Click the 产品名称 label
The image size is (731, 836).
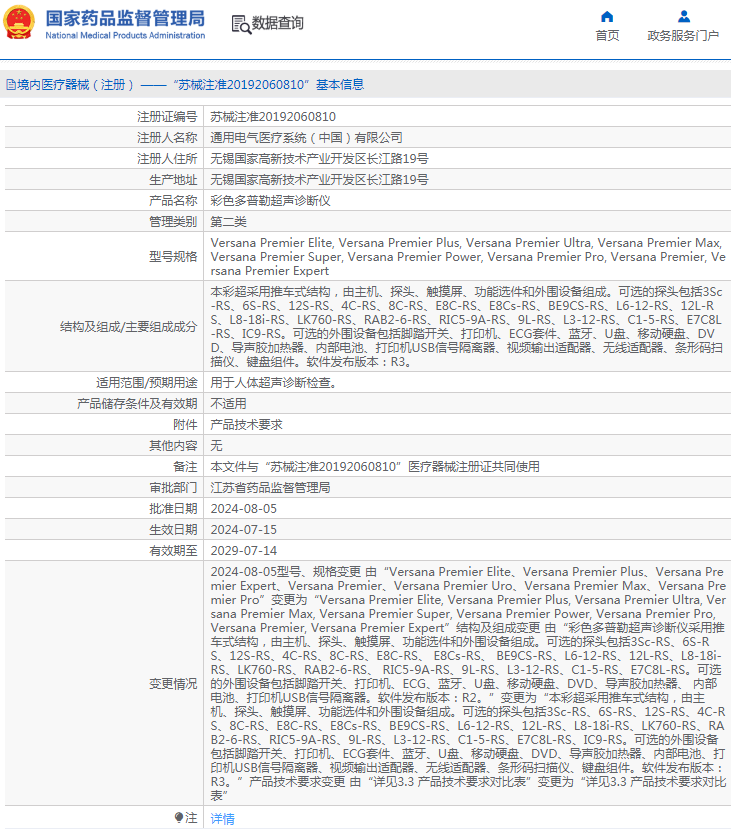click(173, 200)
